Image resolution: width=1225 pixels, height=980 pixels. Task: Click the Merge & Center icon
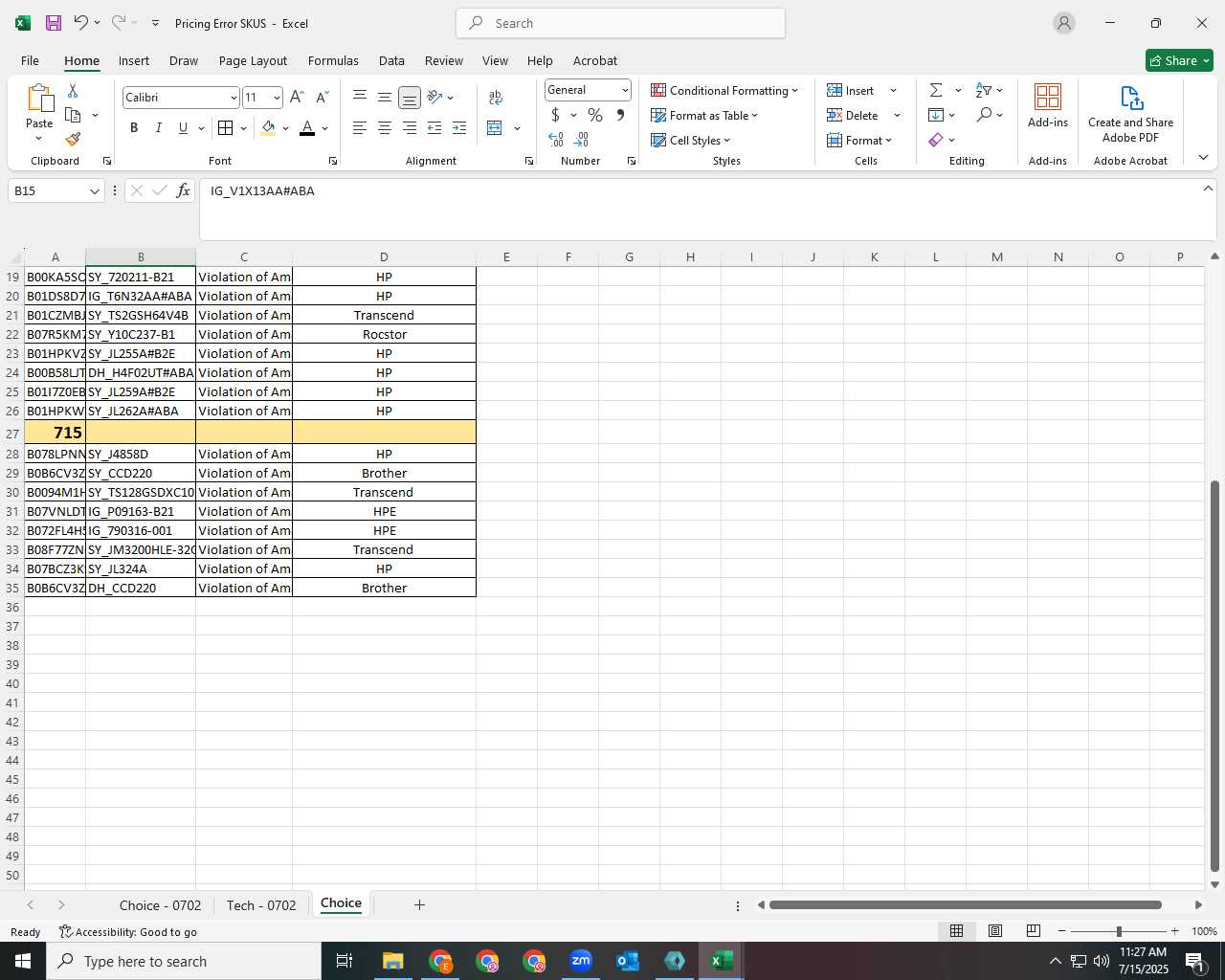tap(495, 127)
